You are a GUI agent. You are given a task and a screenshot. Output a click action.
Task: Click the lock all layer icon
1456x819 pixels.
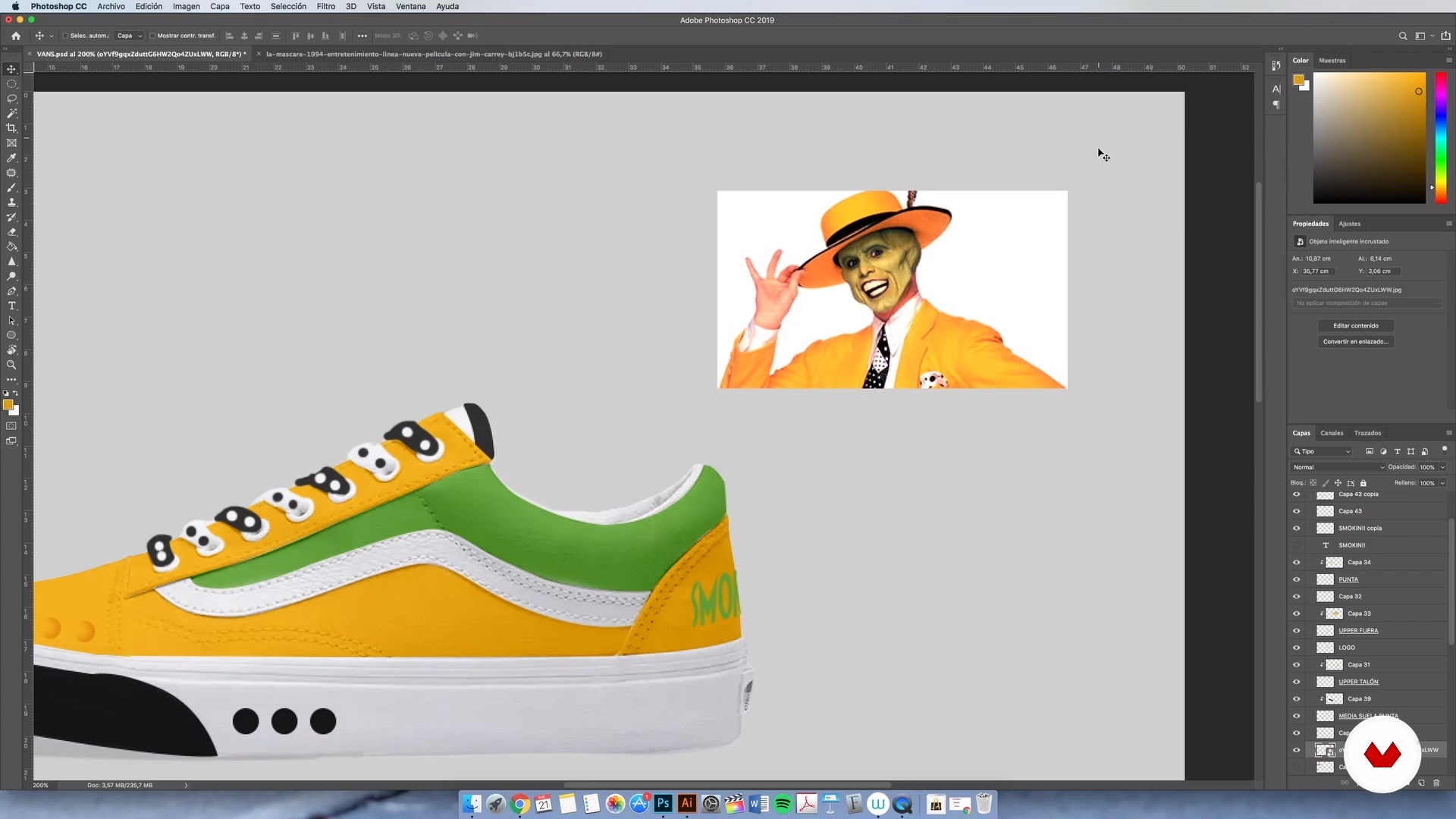click(1363, 483)
